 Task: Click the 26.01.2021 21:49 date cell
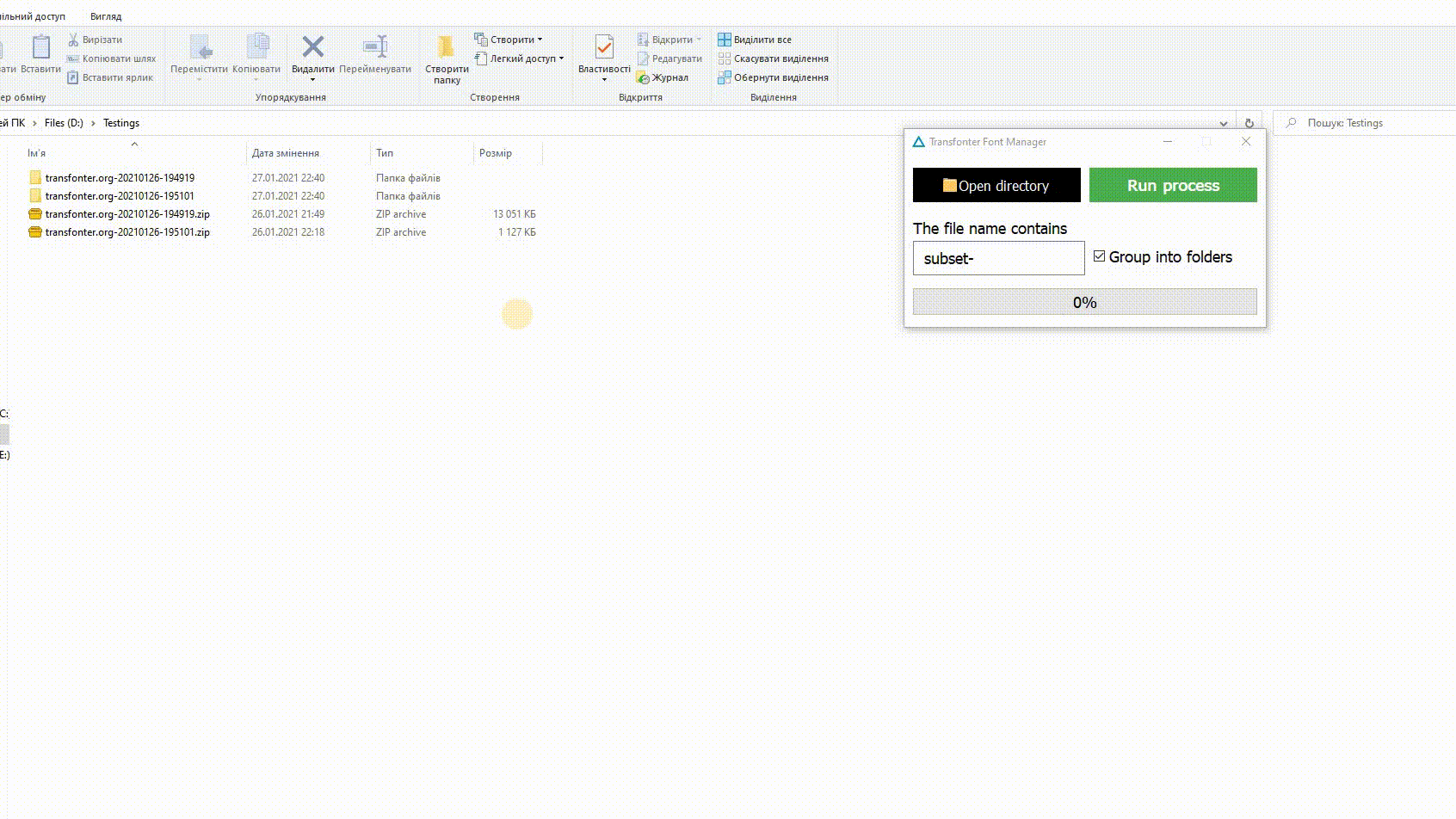pyautogui.click(x=288, y=214)
